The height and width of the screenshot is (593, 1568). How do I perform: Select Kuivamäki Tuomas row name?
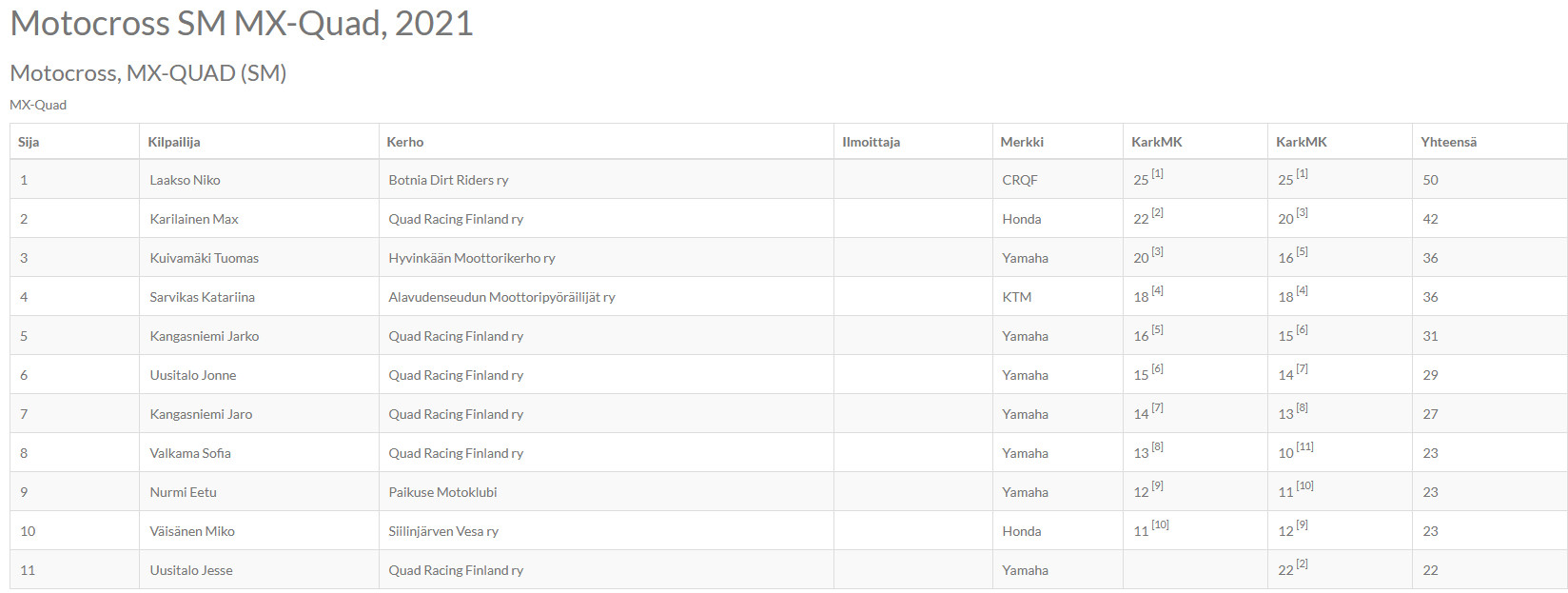tap(204, 258)
